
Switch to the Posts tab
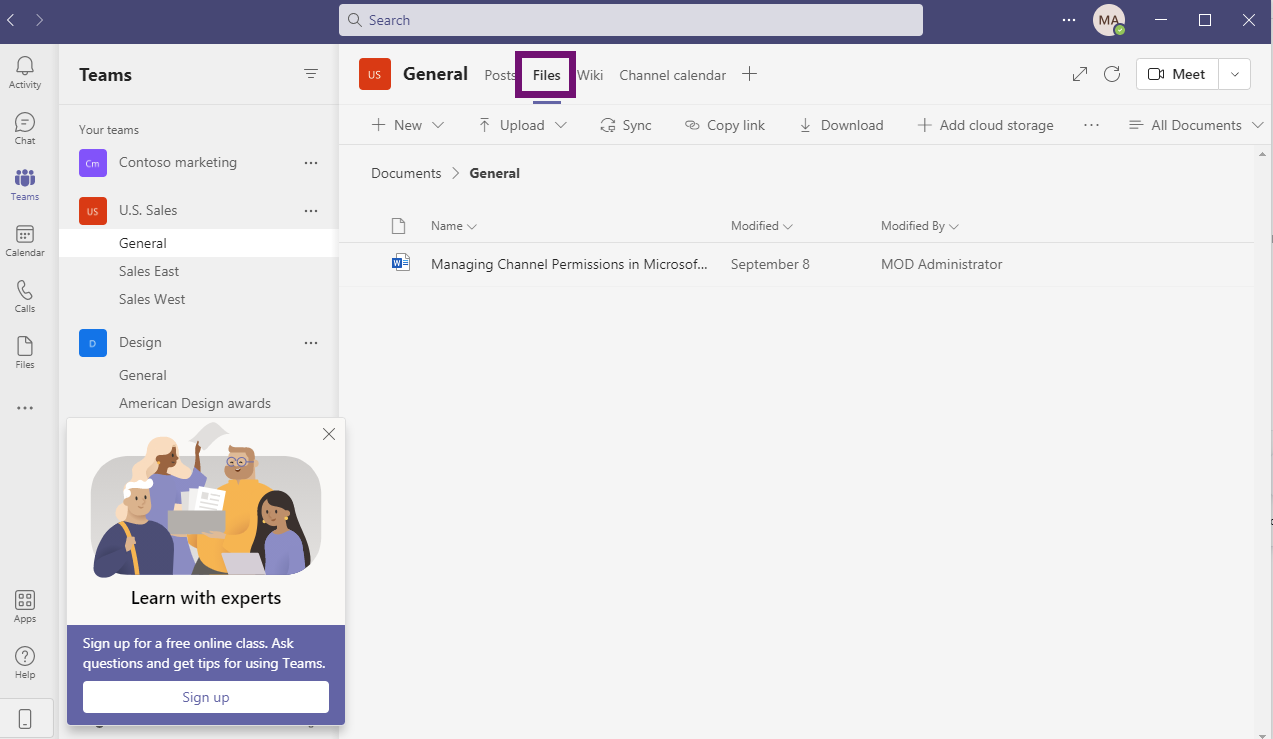tap(499, 75)
